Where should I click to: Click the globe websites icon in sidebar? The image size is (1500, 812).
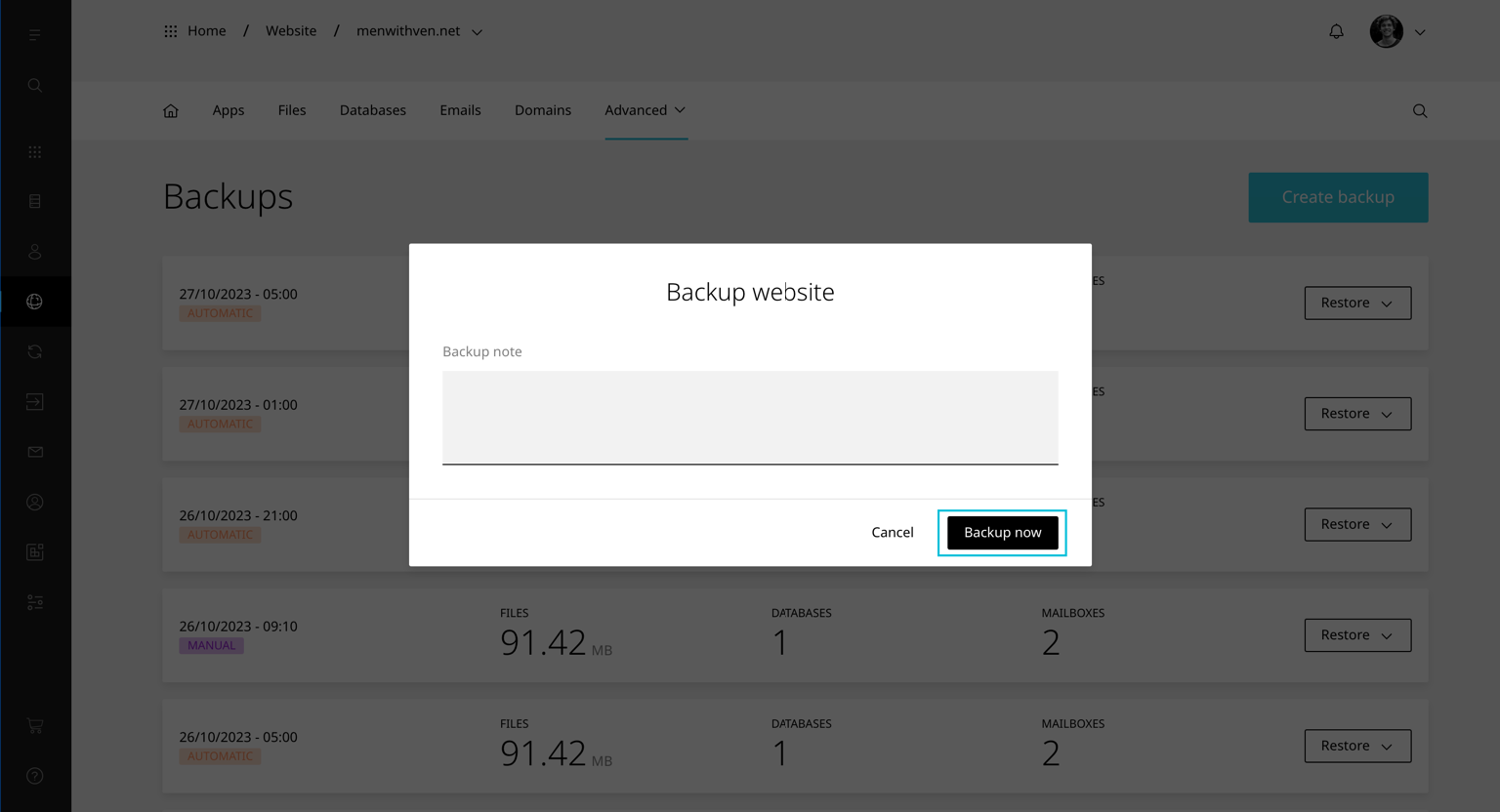tap(35, 302)
